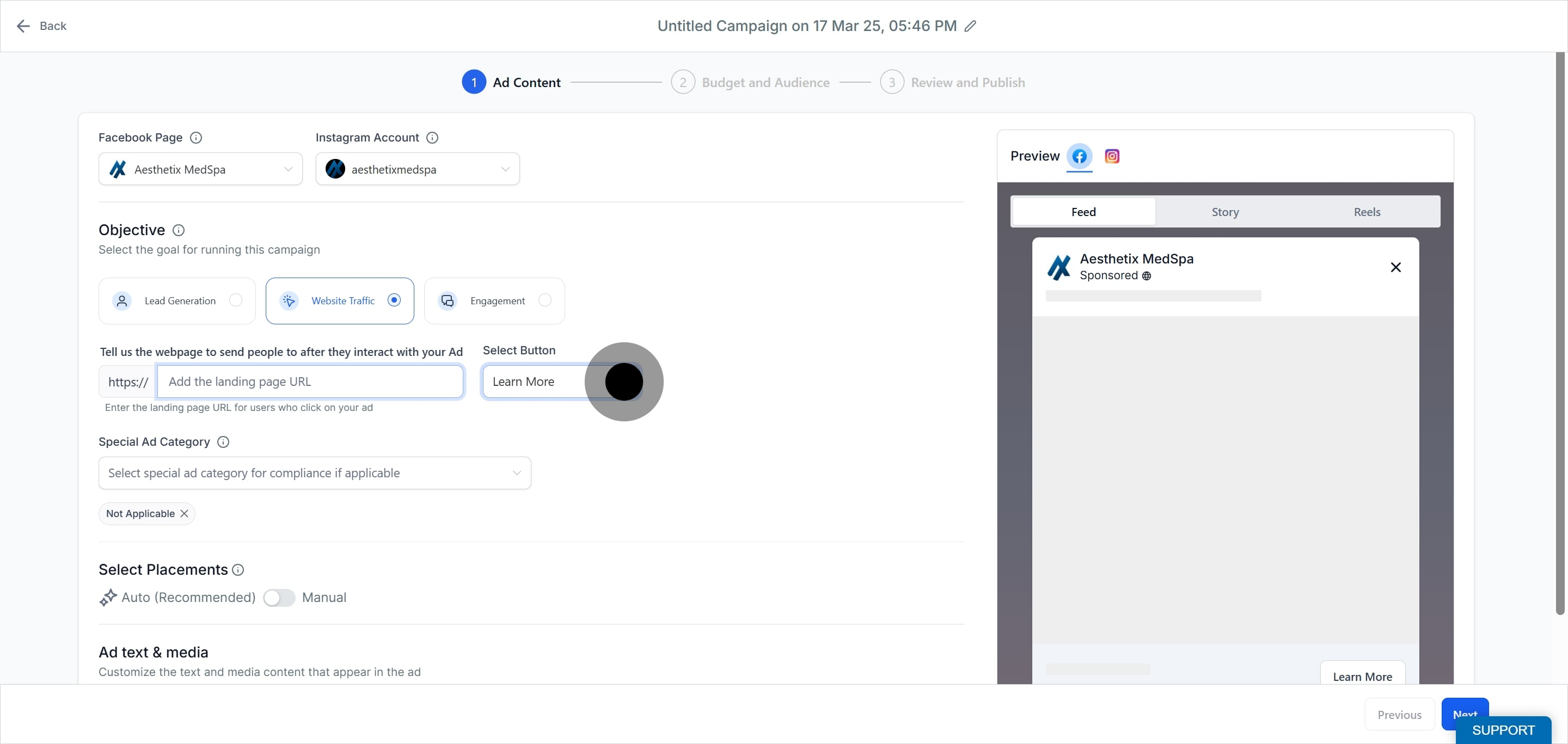Expand aesthetixmedspa Instagram account dropdown
The height and width of the screenshot is (744, 1568).
pos(418,169)
